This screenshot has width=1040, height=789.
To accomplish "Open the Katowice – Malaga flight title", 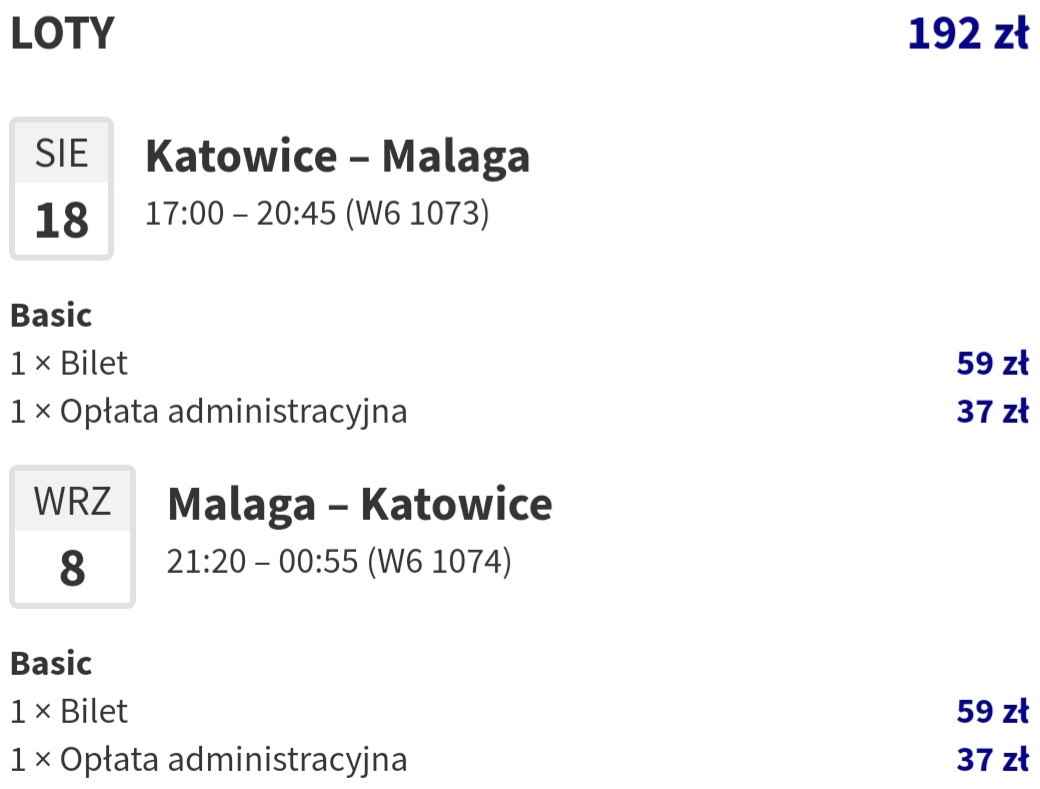I will pyautogui.click(x=338, y=156).
